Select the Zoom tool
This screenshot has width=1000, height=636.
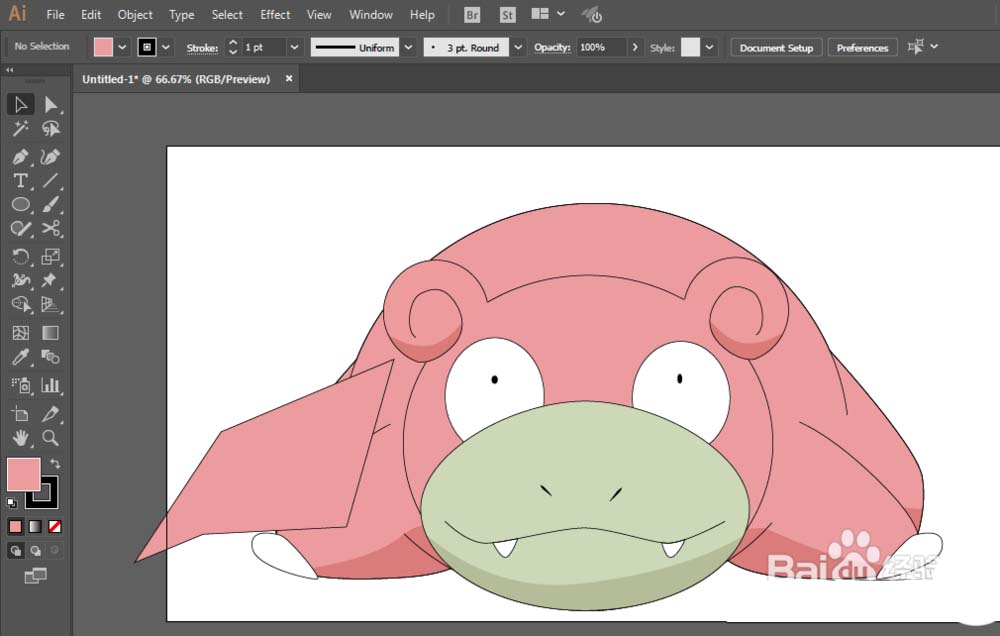point(50,438)
